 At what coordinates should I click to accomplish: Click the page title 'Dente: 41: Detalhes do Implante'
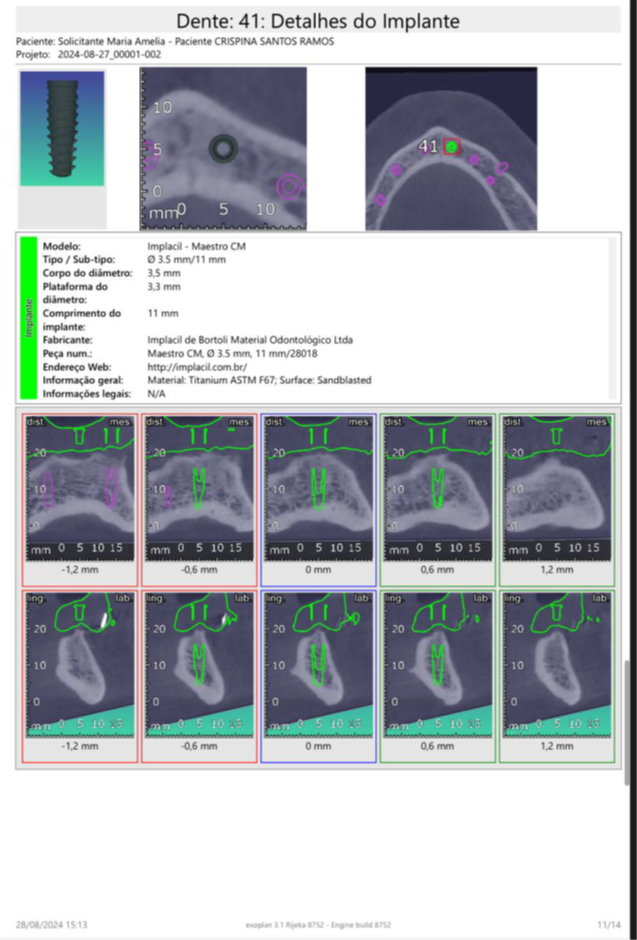coord(318,21)
